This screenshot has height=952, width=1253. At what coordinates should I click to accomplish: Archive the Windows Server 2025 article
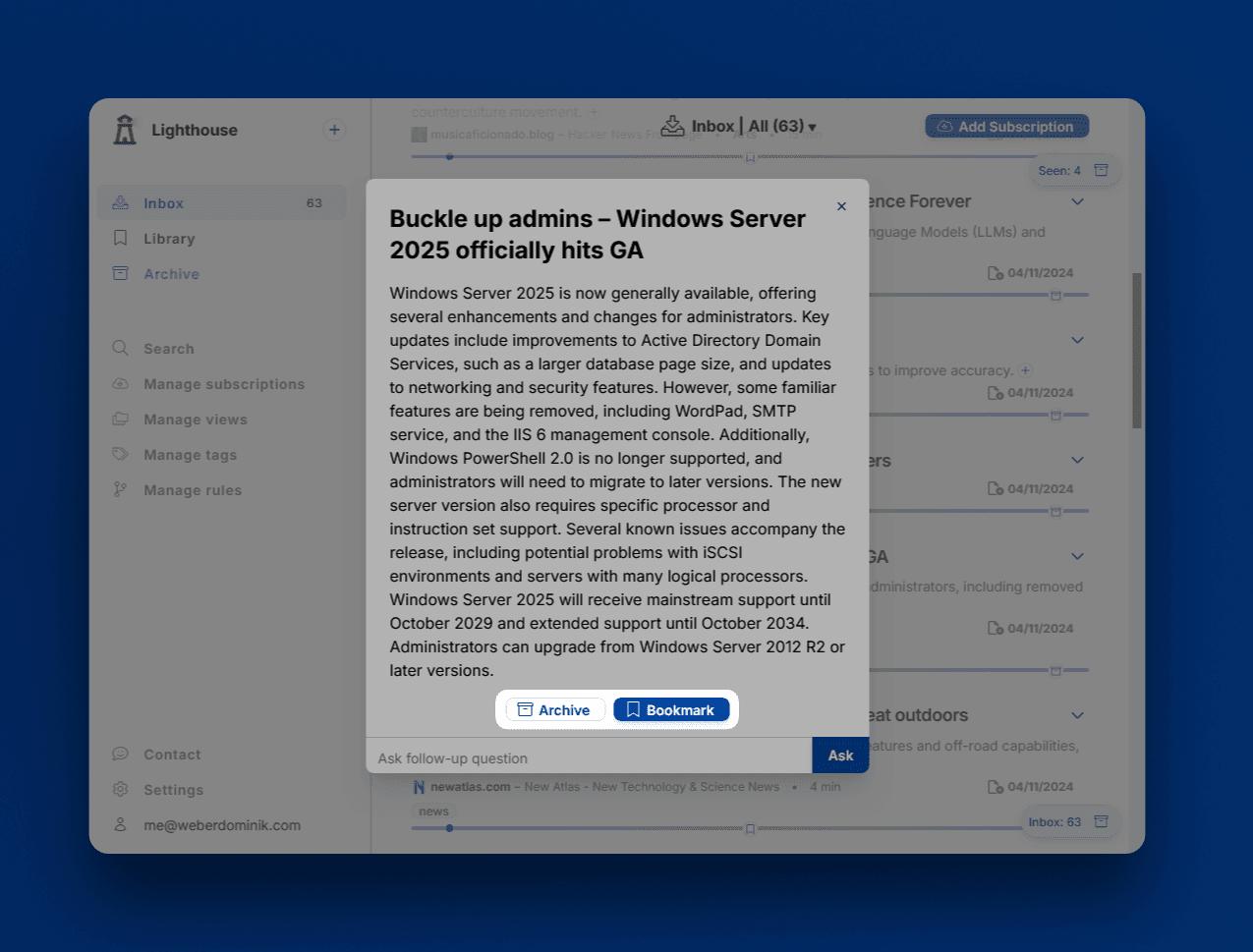(x=554, y=709)
